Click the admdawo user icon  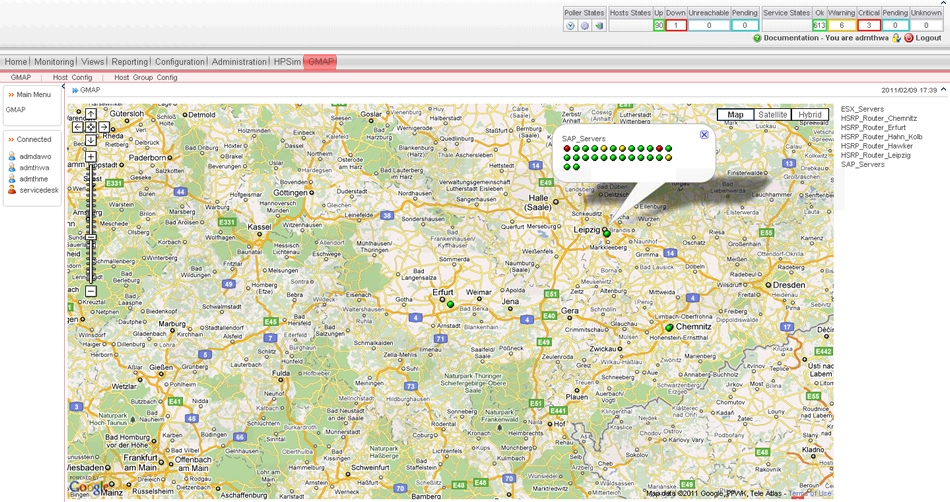(x=12, y=156)
